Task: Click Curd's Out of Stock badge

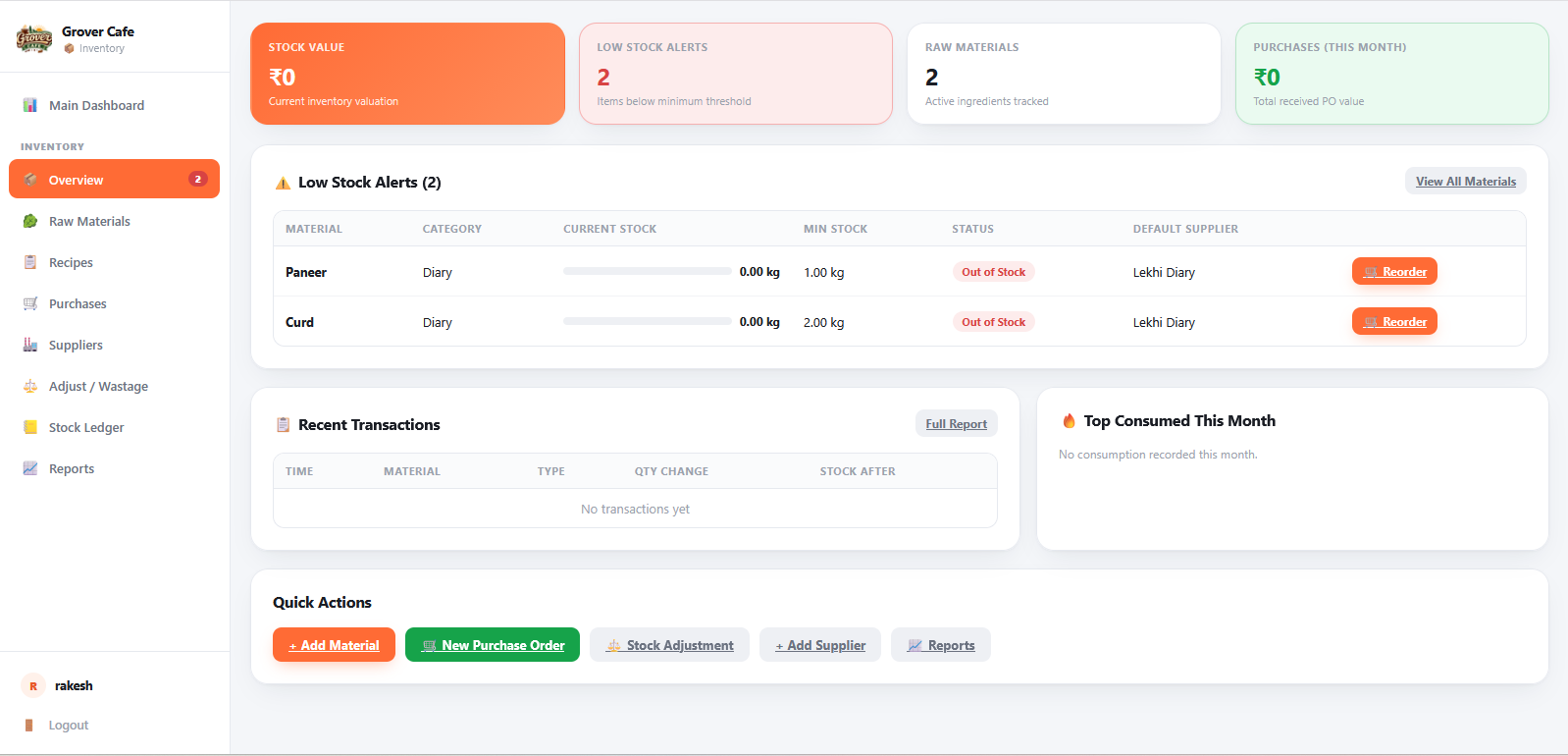Action: click(993, 322)
